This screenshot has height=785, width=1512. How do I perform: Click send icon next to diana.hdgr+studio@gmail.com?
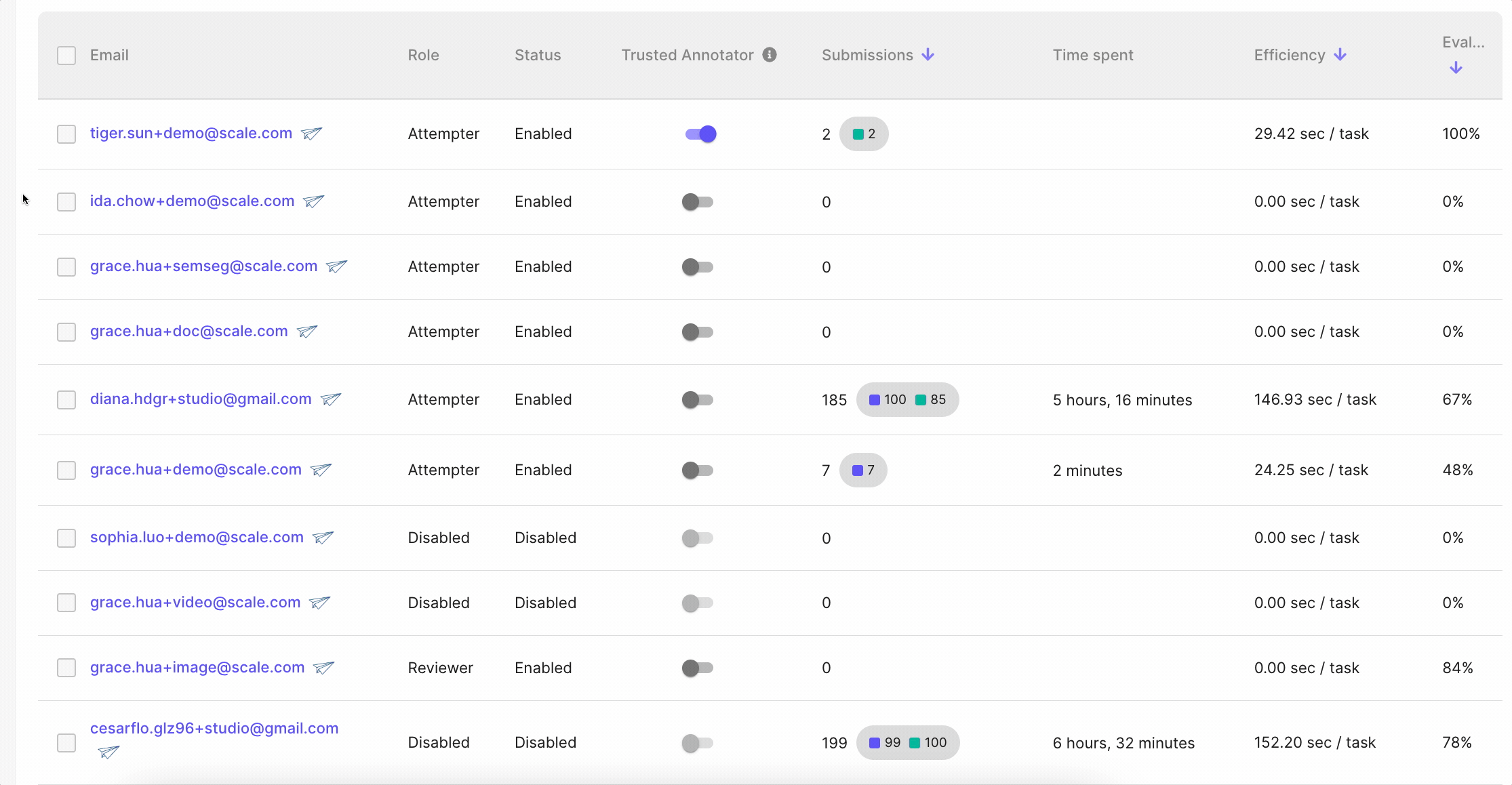[x=330, y=399]
